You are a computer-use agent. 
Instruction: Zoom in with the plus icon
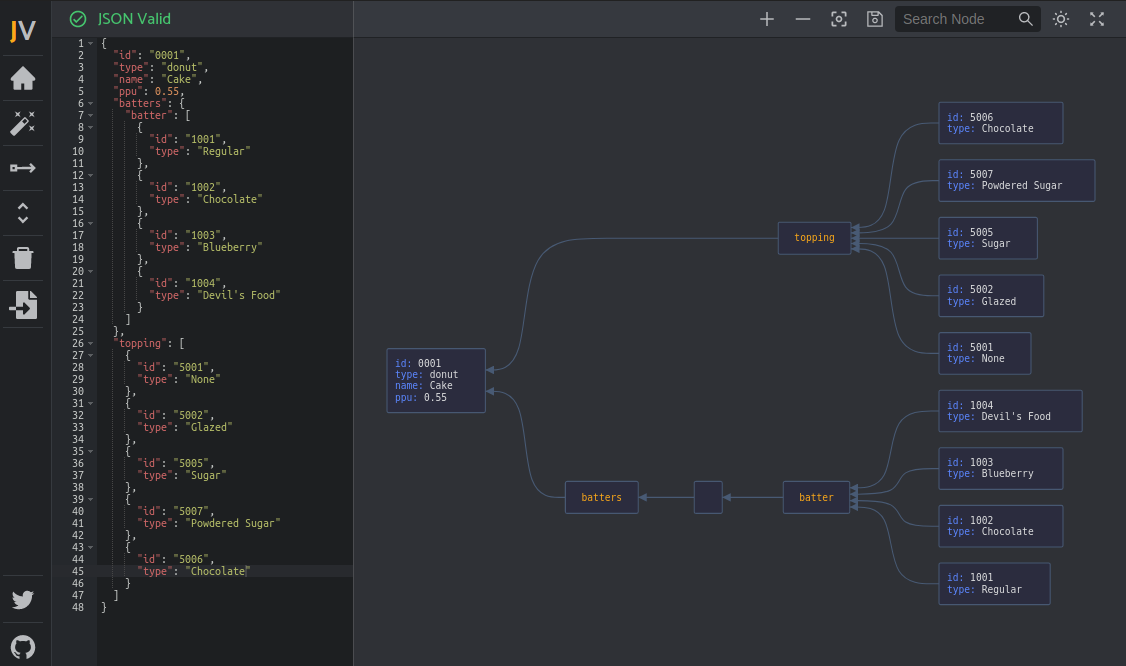point(767,19)
